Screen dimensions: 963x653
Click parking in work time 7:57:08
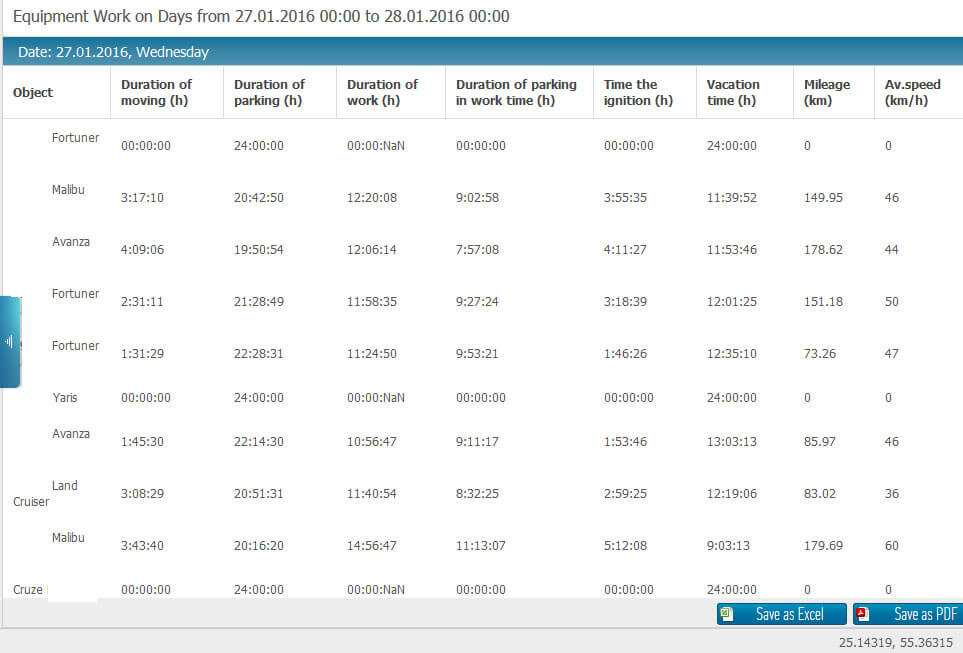tap(477, 250)
